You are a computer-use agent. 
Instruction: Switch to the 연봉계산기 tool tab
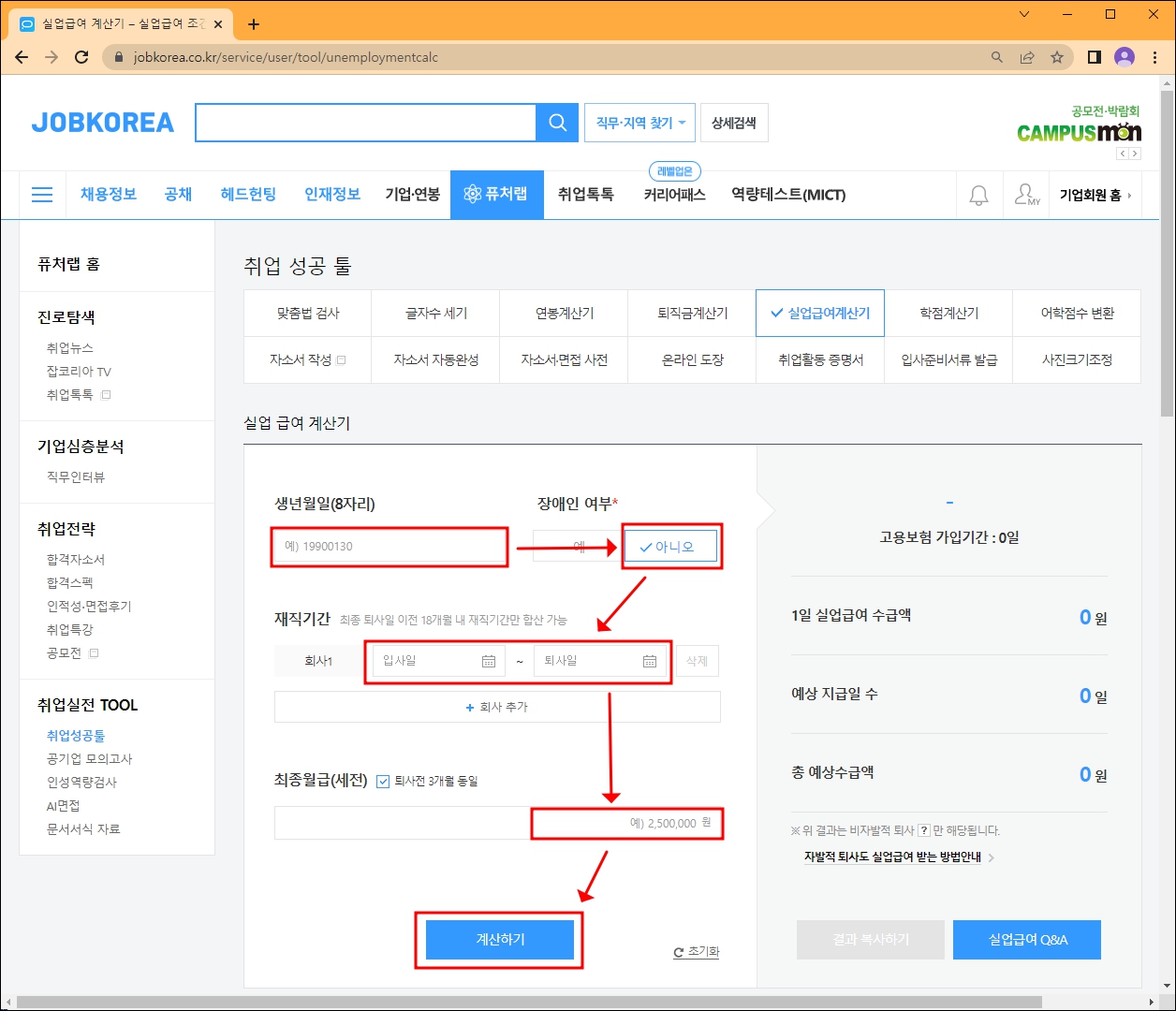pyautogui.click(x=565, y=314)
